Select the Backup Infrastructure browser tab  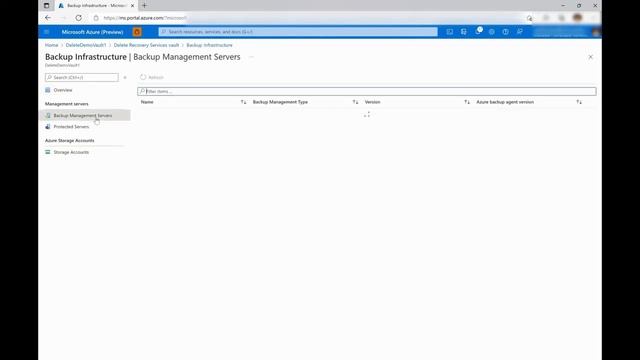(96, 6)
